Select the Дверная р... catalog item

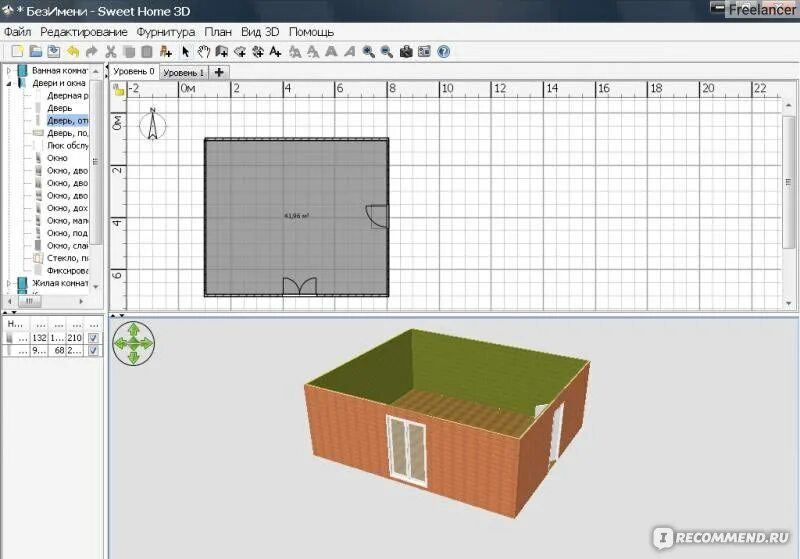67,95
